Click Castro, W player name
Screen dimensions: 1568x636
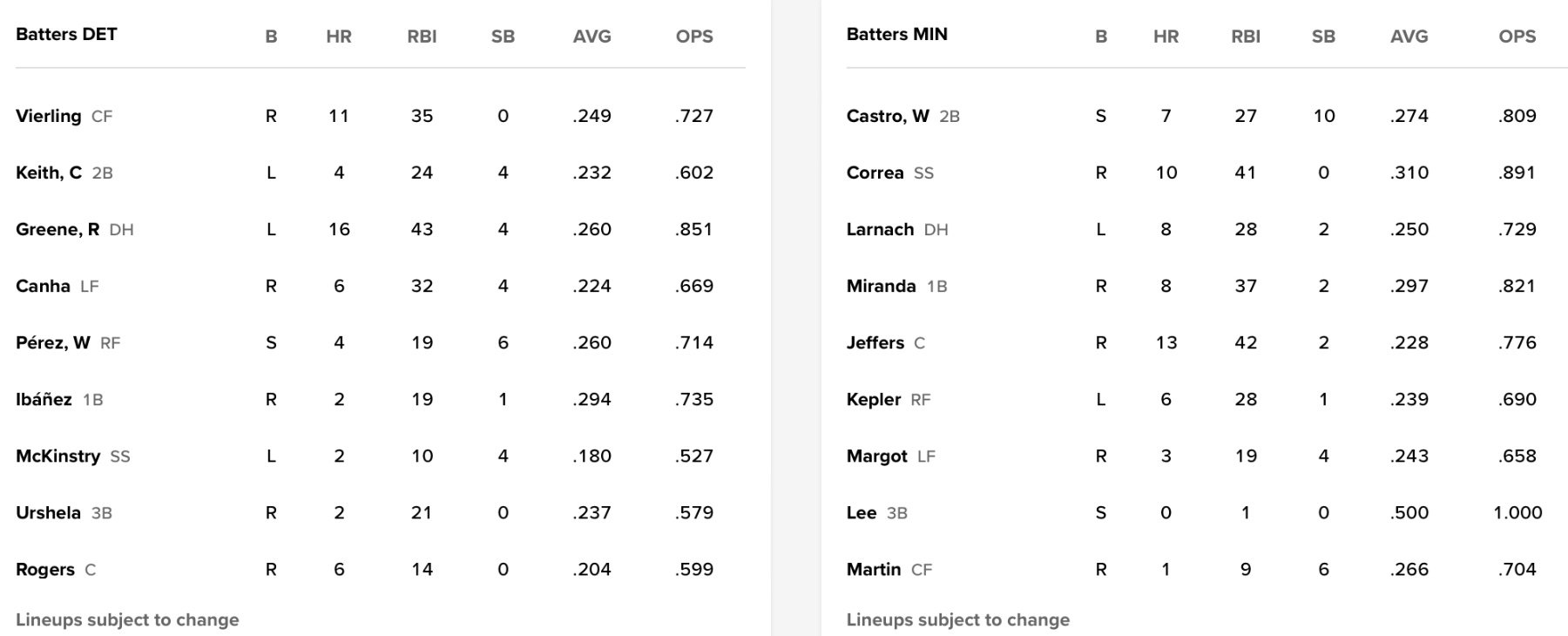pyautogui.click(x=888, y=116)
